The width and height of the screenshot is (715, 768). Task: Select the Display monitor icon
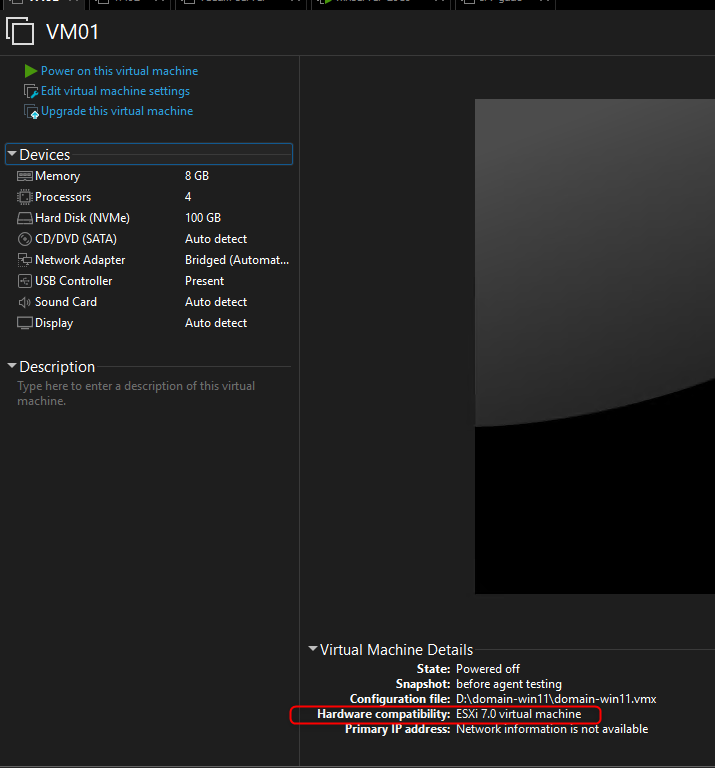(x=24, y=323)
